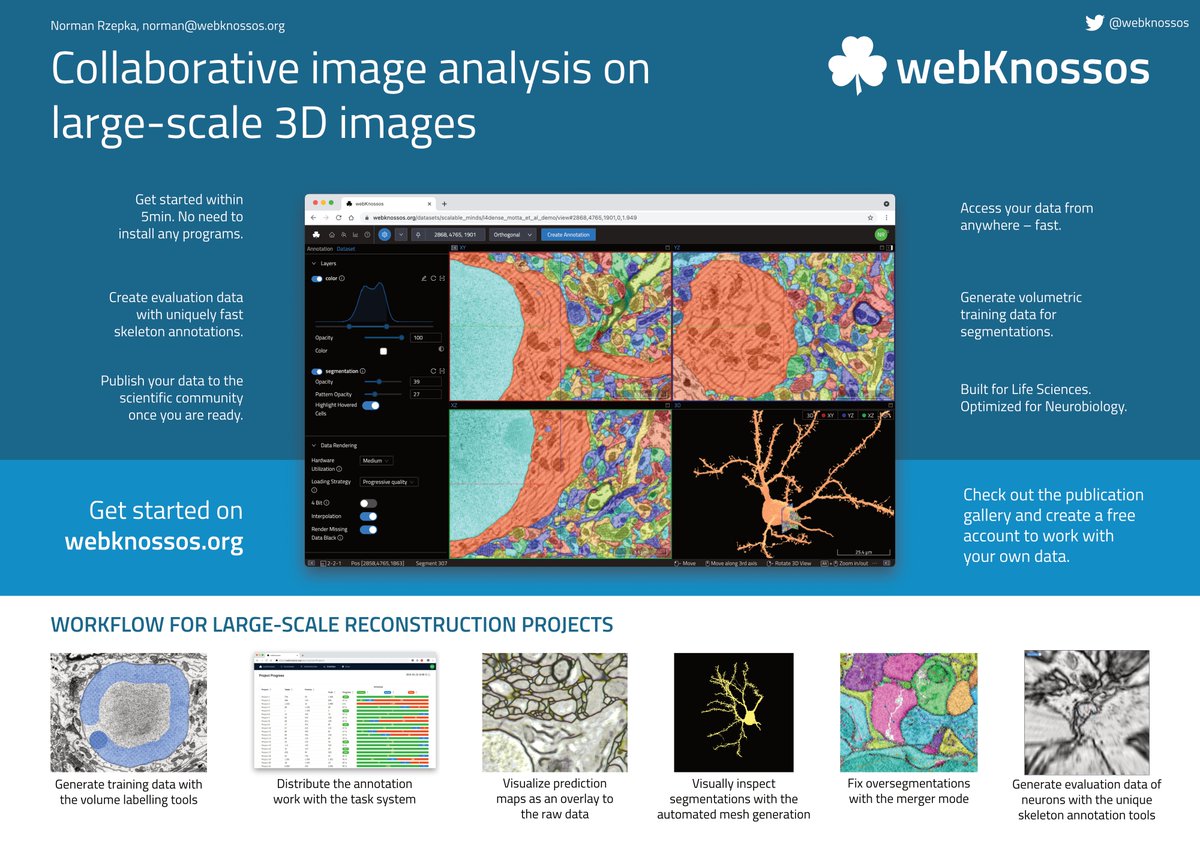Click the blue circular move tool button

384,235
